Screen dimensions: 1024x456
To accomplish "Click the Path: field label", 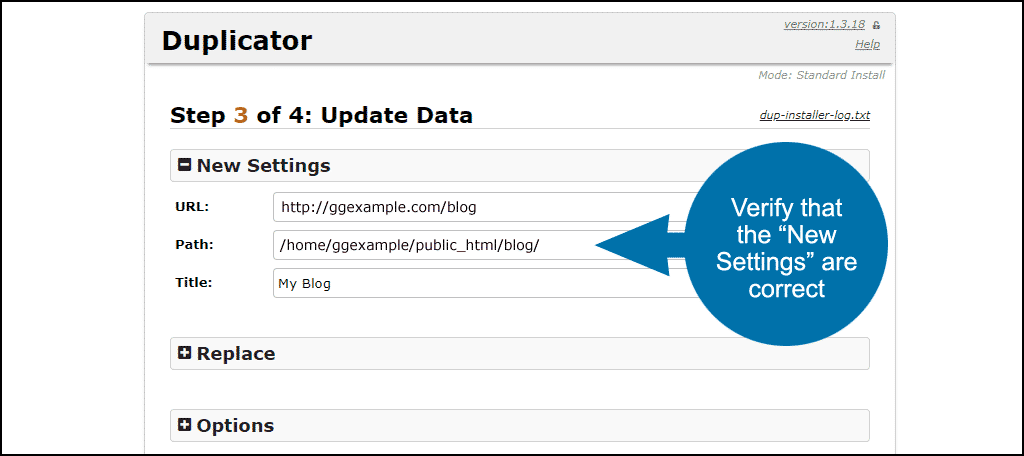I will (x=195, y=245).
